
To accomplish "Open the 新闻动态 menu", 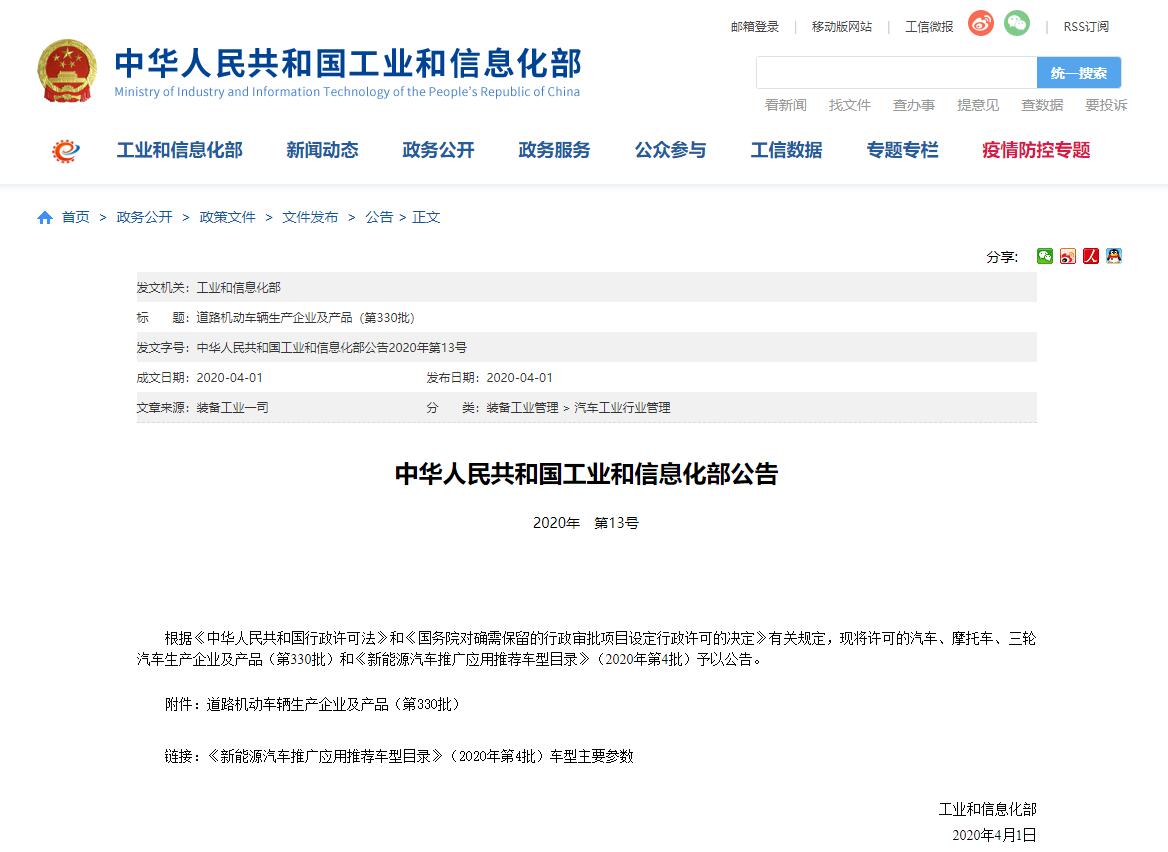I will point(322,151).
